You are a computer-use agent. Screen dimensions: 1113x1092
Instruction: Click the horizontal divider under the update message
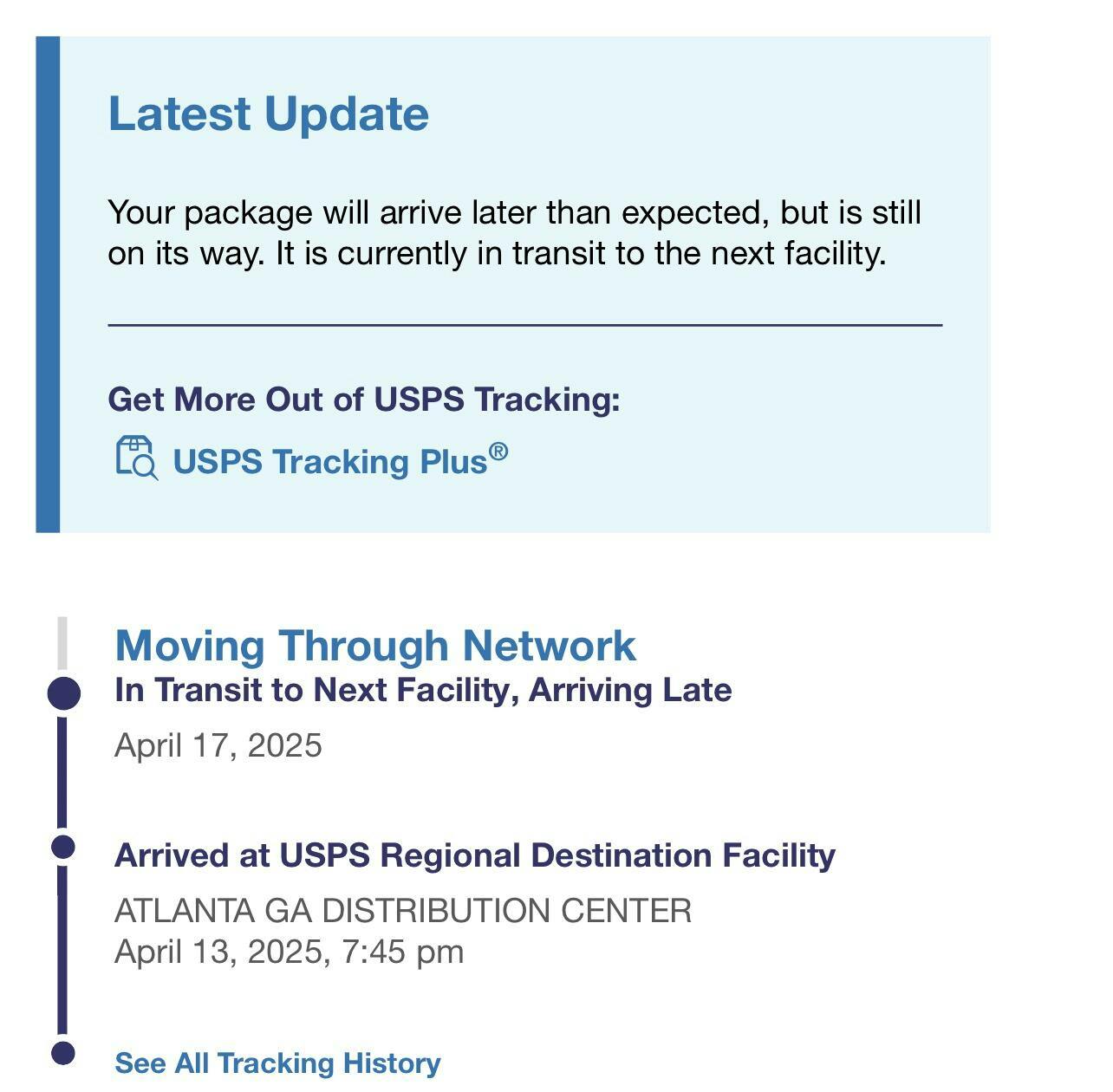pos(524,325)
